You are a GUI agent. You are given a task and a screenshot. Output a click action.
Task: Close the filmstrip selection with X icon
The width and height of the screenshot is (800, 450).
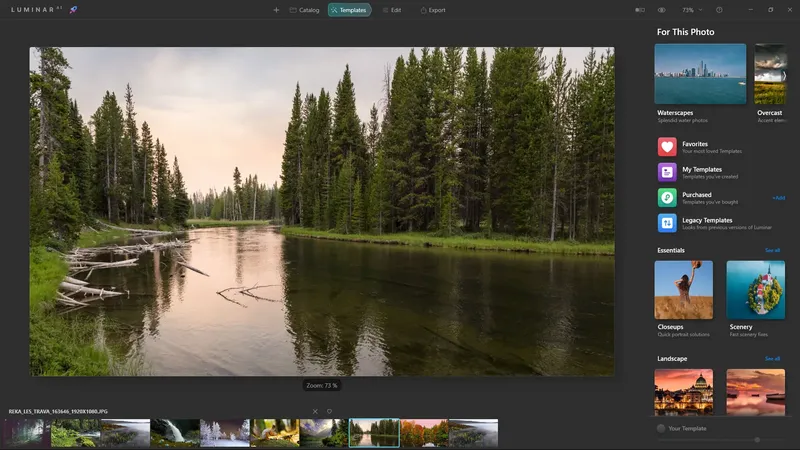coord(315,411)
